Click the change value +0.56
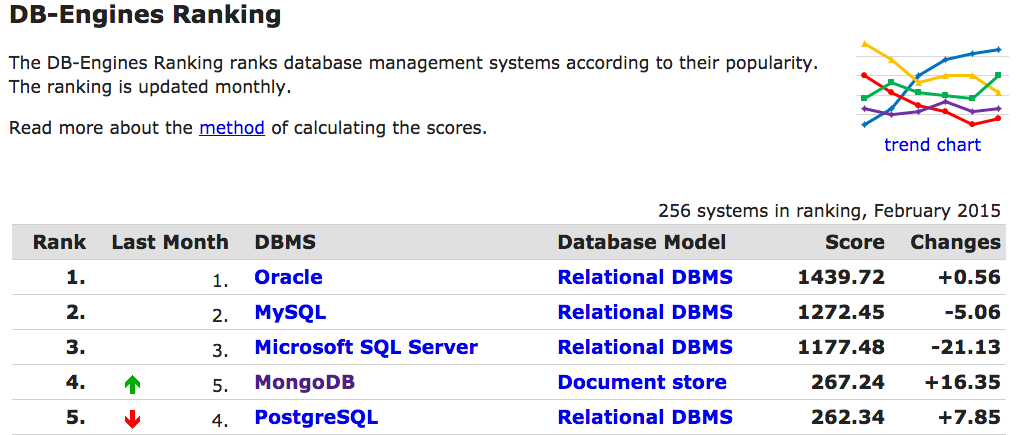 (969, 277)
